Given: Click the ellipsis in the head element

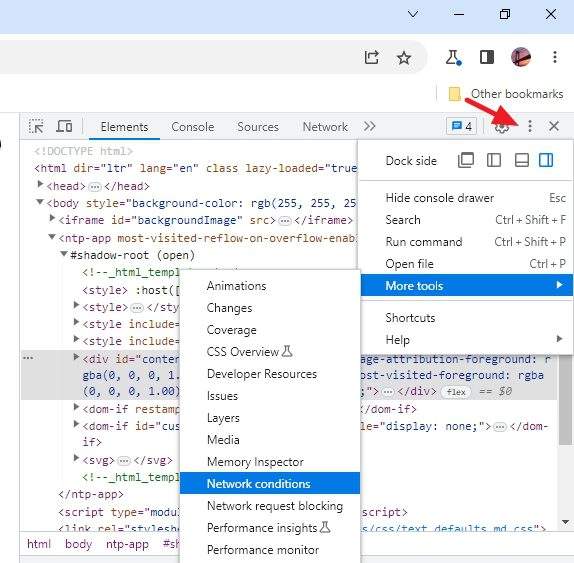Looking at the screenshot, I should pyautogui.click(x=95, y=187).
